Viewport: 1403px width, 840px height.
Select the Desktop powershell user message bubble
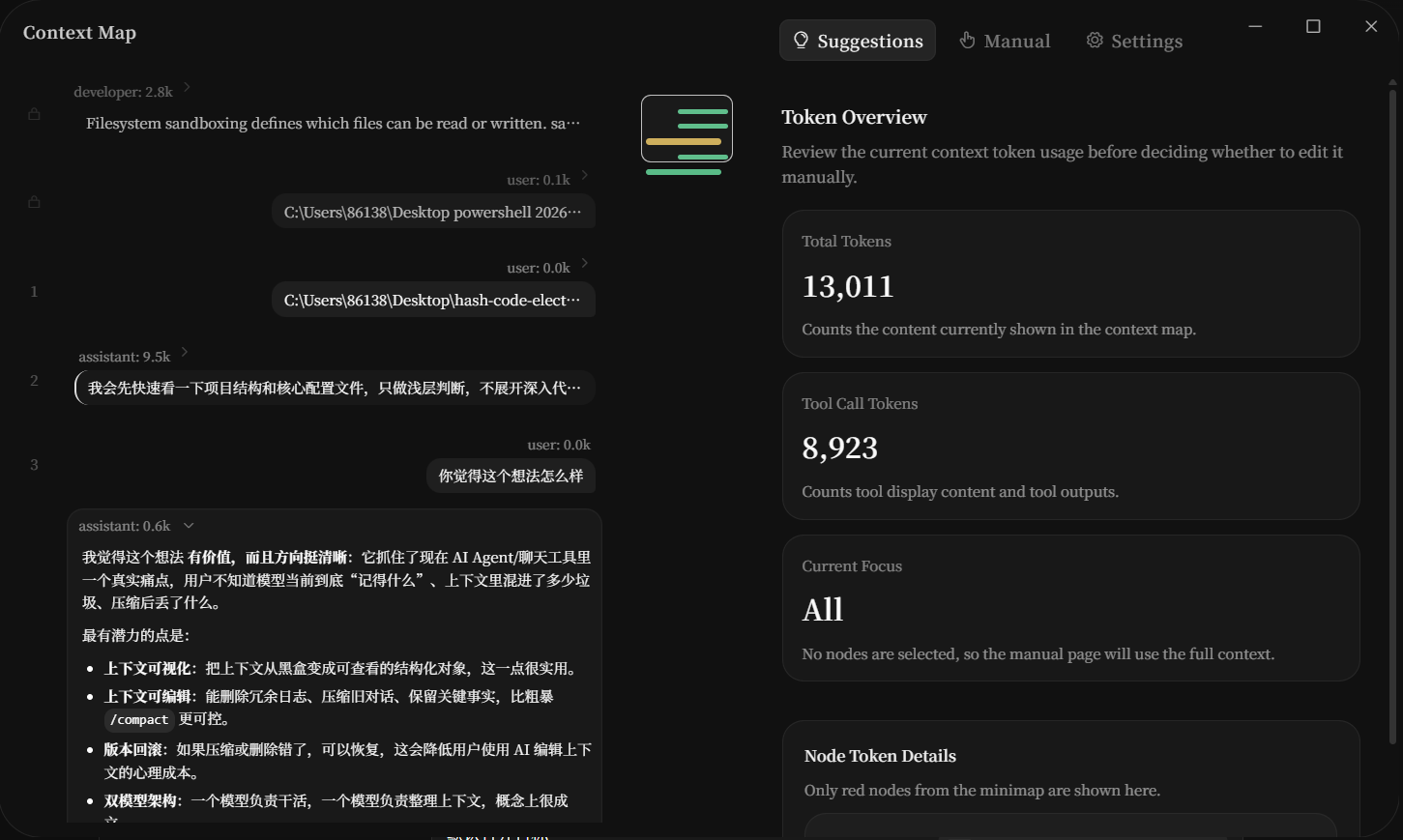coord(433,212)
